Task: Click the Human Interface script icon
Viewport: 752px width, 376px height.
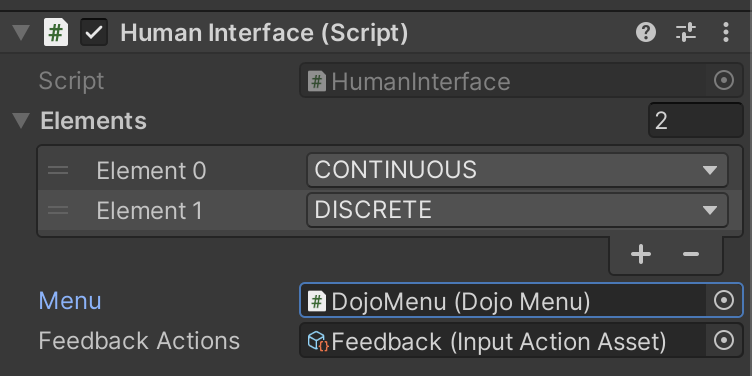Action: tap(56, 33)
